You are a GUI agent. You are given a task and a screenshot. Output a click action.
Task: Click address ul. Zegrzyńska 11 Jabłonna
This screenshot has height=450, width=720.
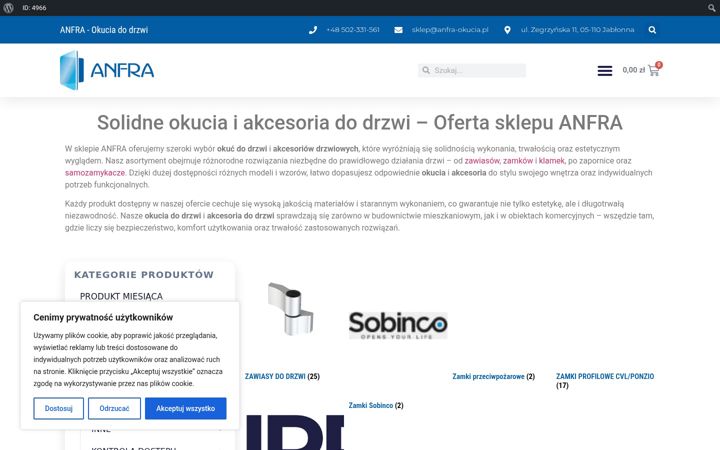point(577,30)
